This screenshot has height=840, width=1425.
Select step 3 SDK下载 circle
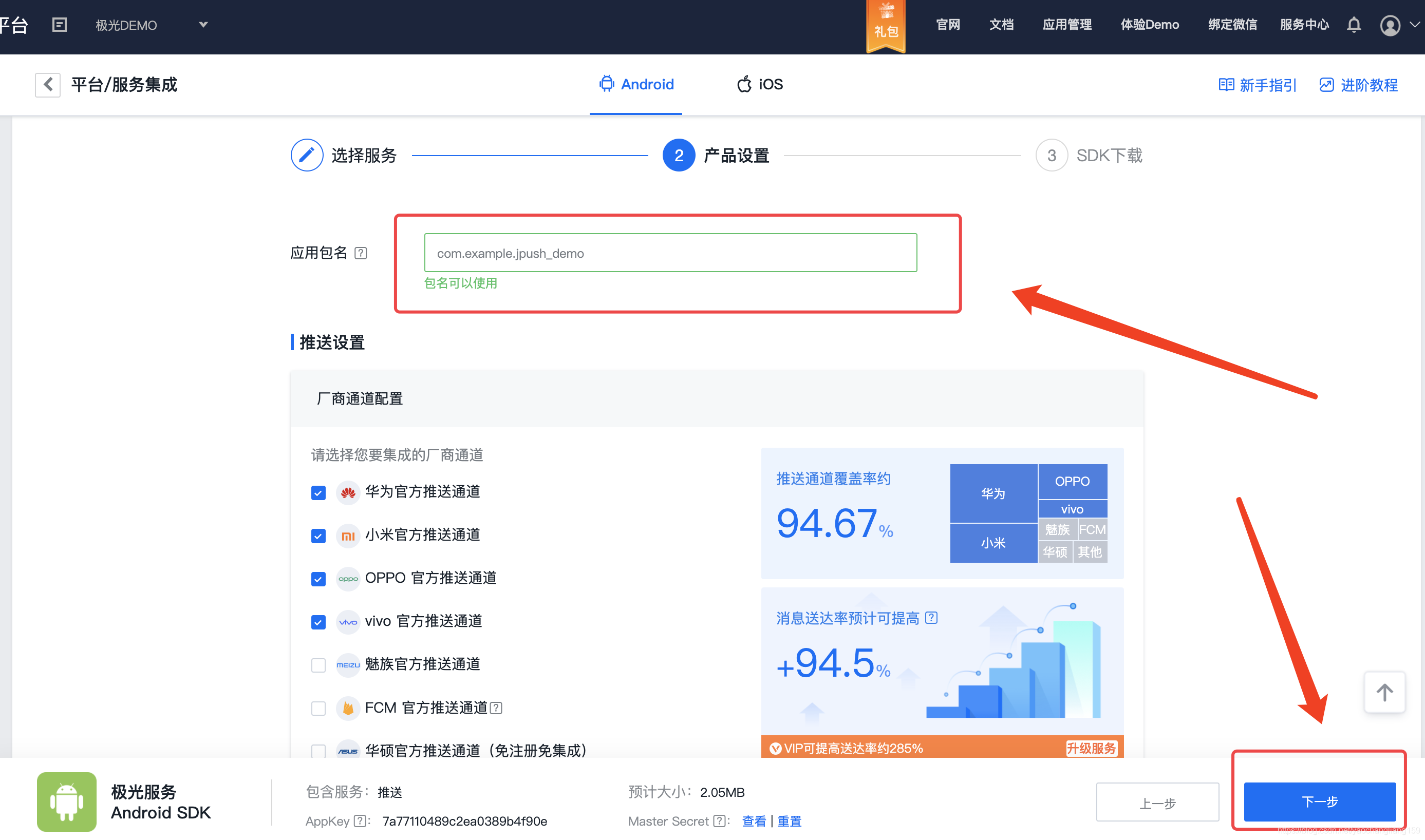(1052, 155)
